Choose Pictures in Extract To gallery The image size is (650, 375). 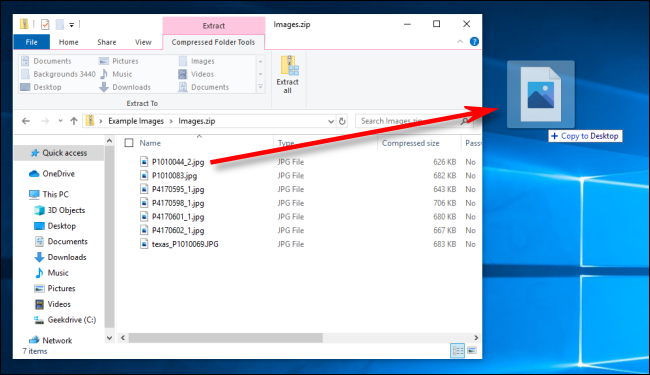(119, 61)
